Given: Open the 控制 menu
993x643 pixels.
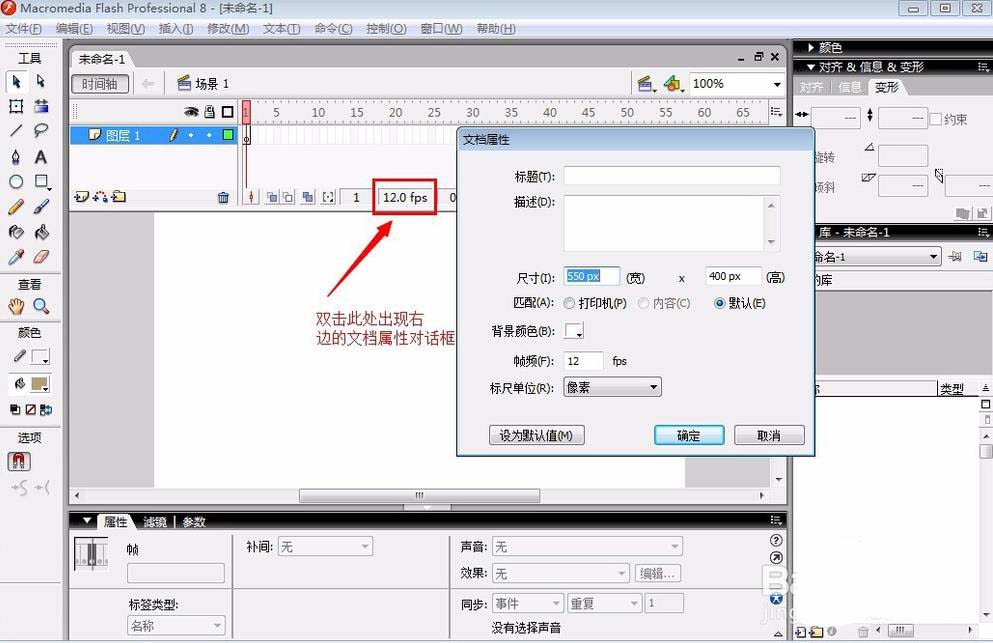Looking at the screenshot, I should click(386, 29).
